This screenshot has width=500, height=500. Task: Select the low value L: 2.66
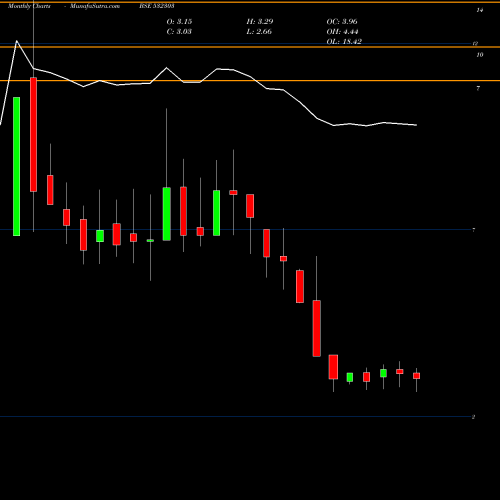click(259, 32)
